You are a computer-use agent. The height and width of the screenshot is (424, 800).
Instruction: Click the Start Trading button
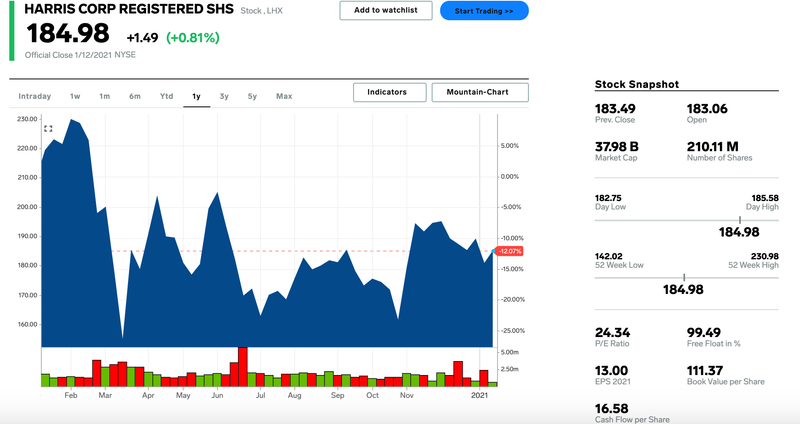point(484,11)
